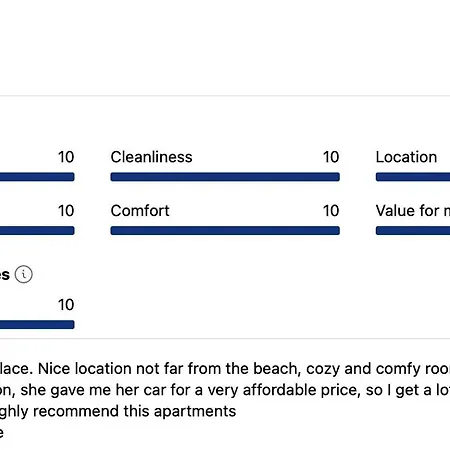450x450 pixels.
Task: Click the Comfort rating bar
Action: click(x=225, y=230)
